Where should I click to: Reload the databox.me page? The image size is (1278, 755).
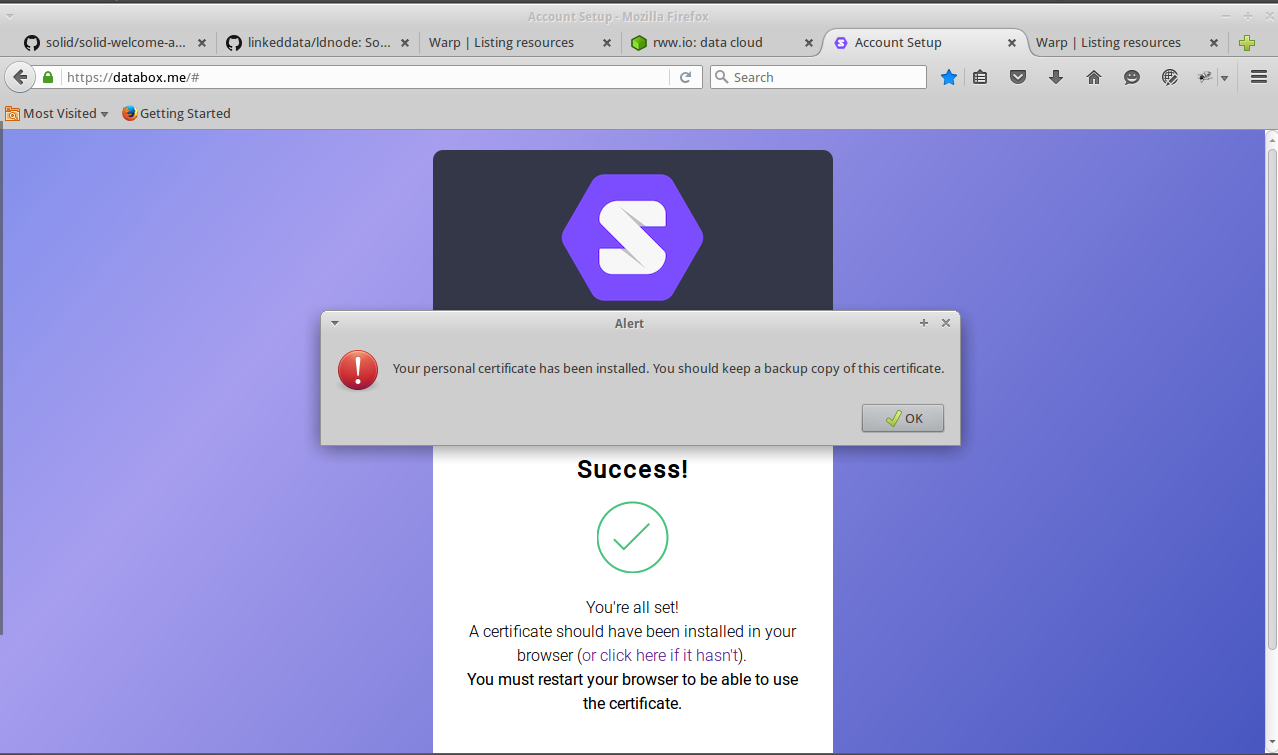point(686,77)
